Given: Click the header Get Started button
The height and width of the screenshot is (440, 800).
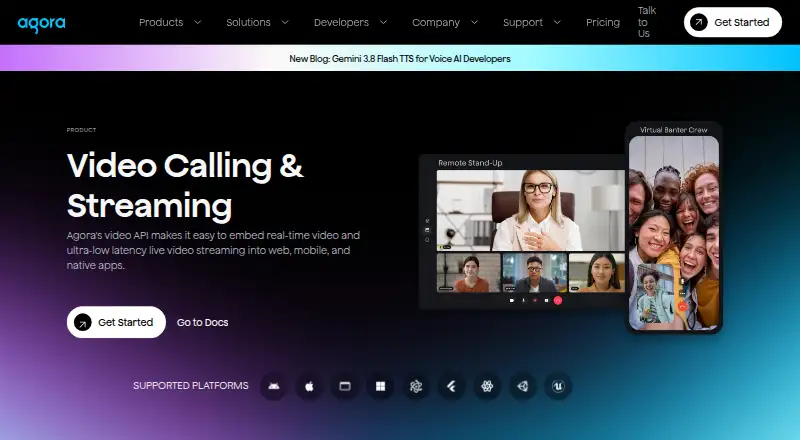Looking at the screenshot, I should 733,22.
